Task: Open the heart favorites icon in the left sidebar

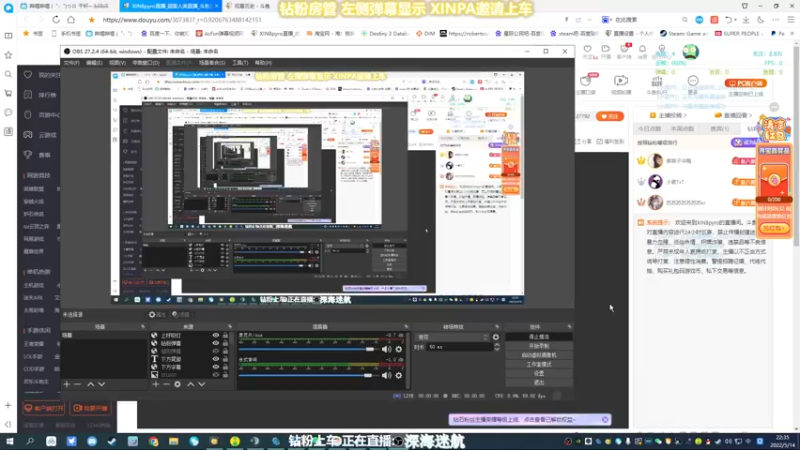Action: coord(28,75)
